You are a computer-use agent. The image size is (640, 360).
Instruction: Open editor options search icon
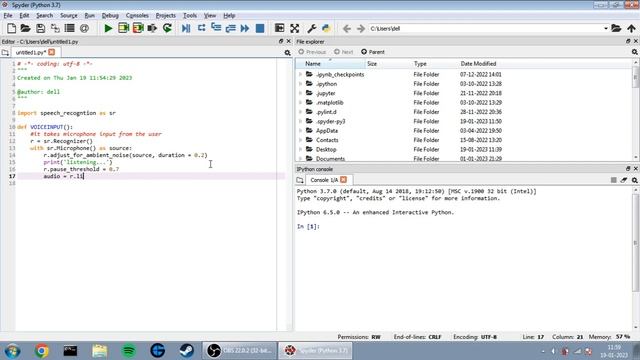pyautogui.click(x=287, y=53)
